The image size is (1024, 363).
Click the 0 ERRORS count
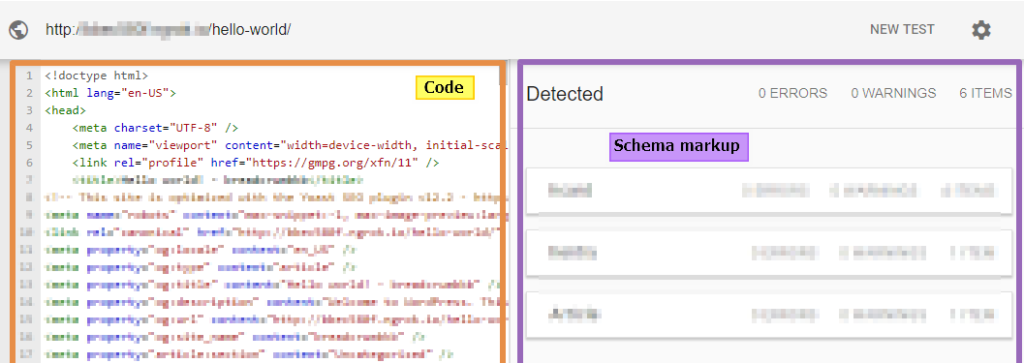793,93
